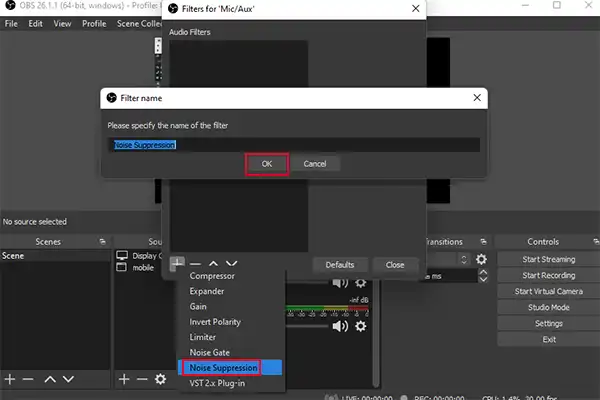This screenshot has width=600, height=400.
Task: Click Start Recording
Action: tap(549, 276)
